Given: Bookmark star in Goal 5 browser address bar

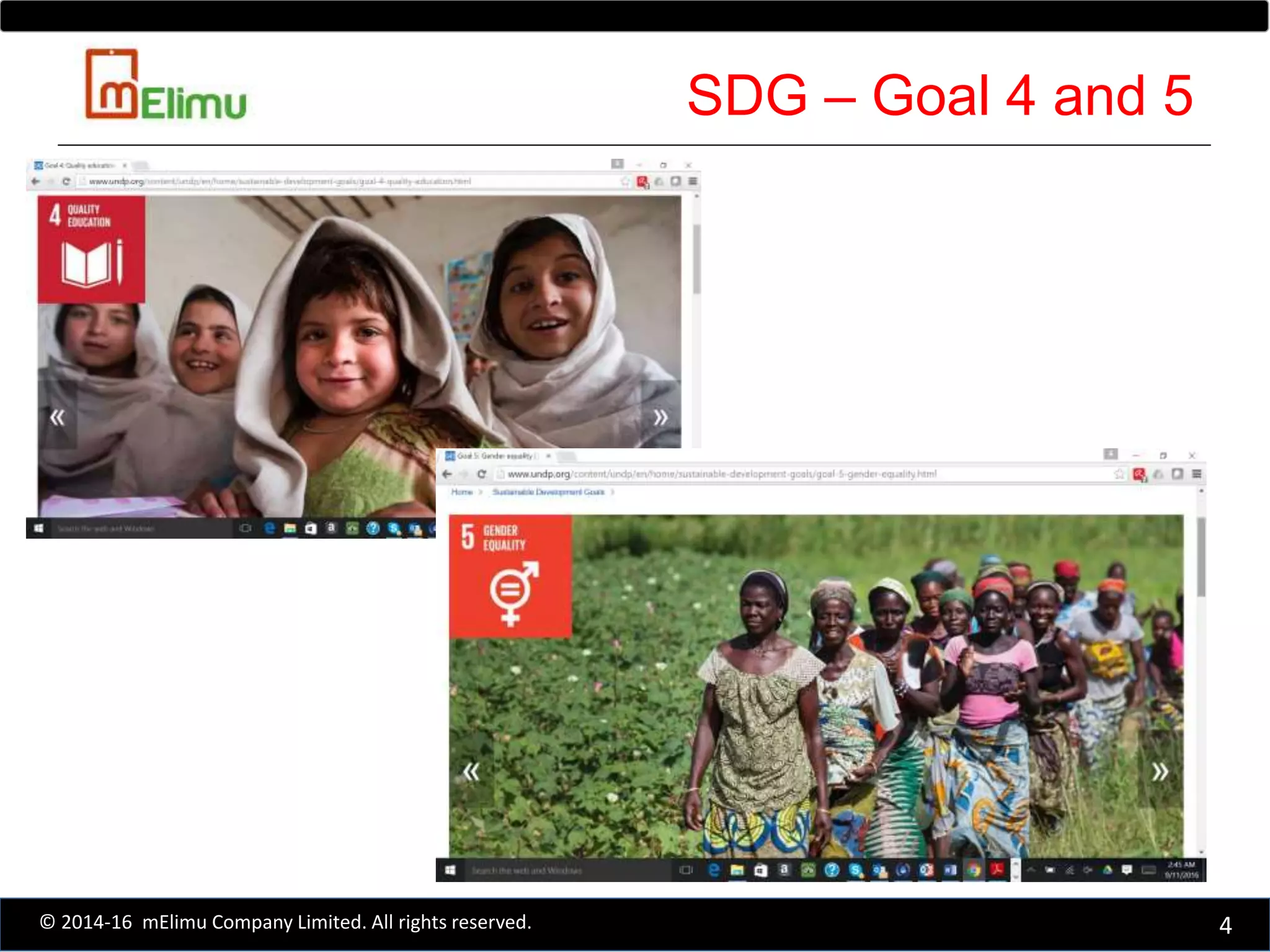Looking at the screenshot, I should [x=1119, y=474].
